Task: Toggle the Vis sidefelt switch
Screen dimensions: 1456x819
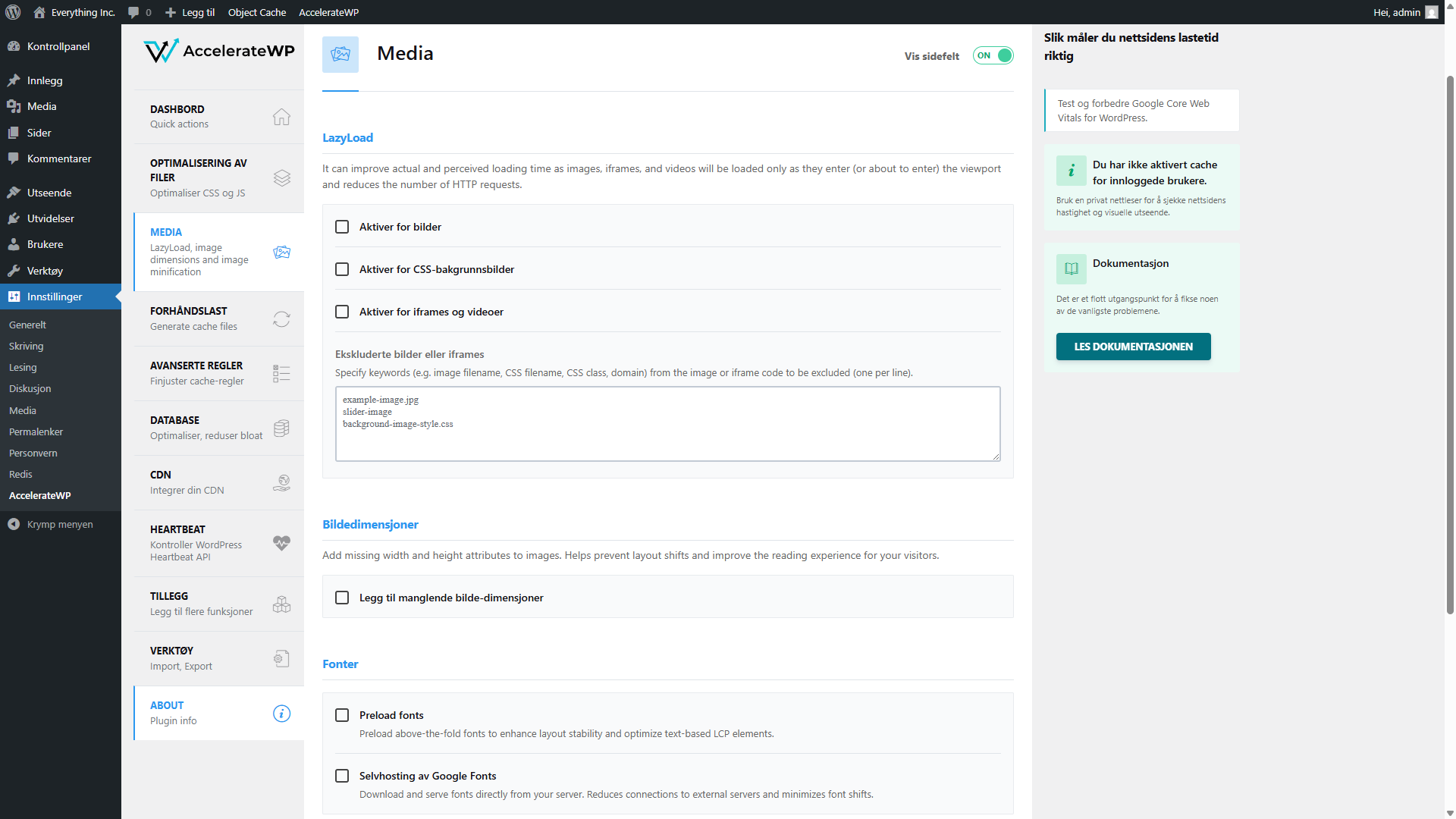Action: click(x=993, y=55)
